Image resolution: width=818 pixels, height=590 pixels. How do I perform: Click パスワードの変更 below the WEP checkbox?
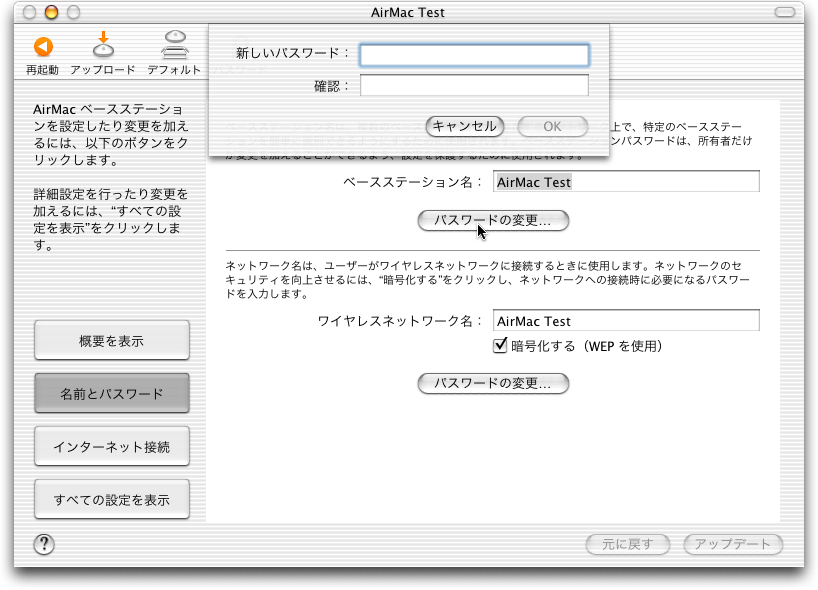tap(492, 384)
